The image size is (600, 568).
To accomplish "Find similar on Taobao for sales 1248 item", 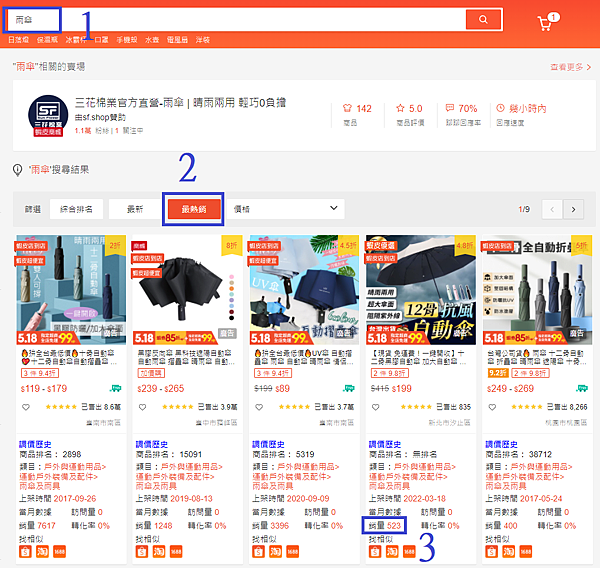I will pyautogui.click(x=159, y=552).
